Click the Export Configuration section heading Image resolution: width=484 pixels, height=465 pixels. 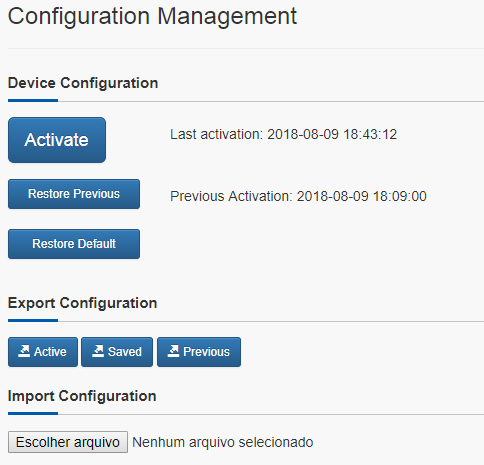point(82,303)
